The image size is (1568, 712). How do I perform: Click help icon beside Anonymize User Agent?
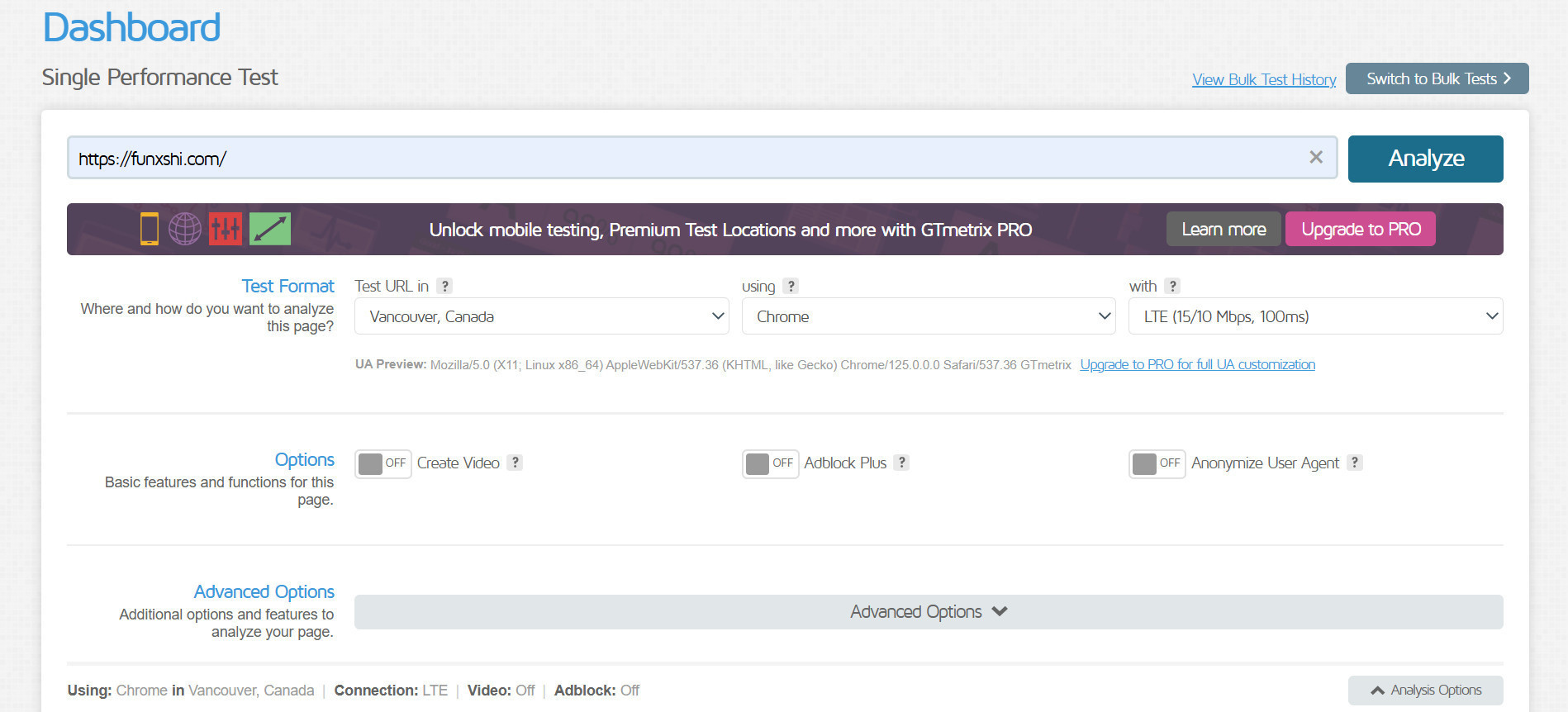[1355, 463]
